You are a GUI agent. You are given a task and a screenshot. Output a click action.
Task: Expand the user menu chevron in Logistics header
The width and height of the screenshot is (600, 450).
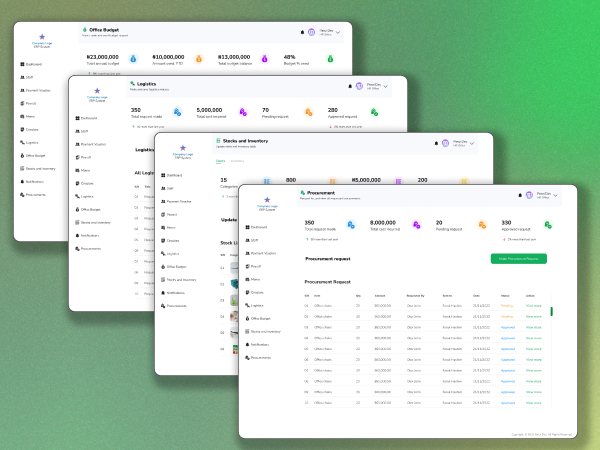[385, 86]
